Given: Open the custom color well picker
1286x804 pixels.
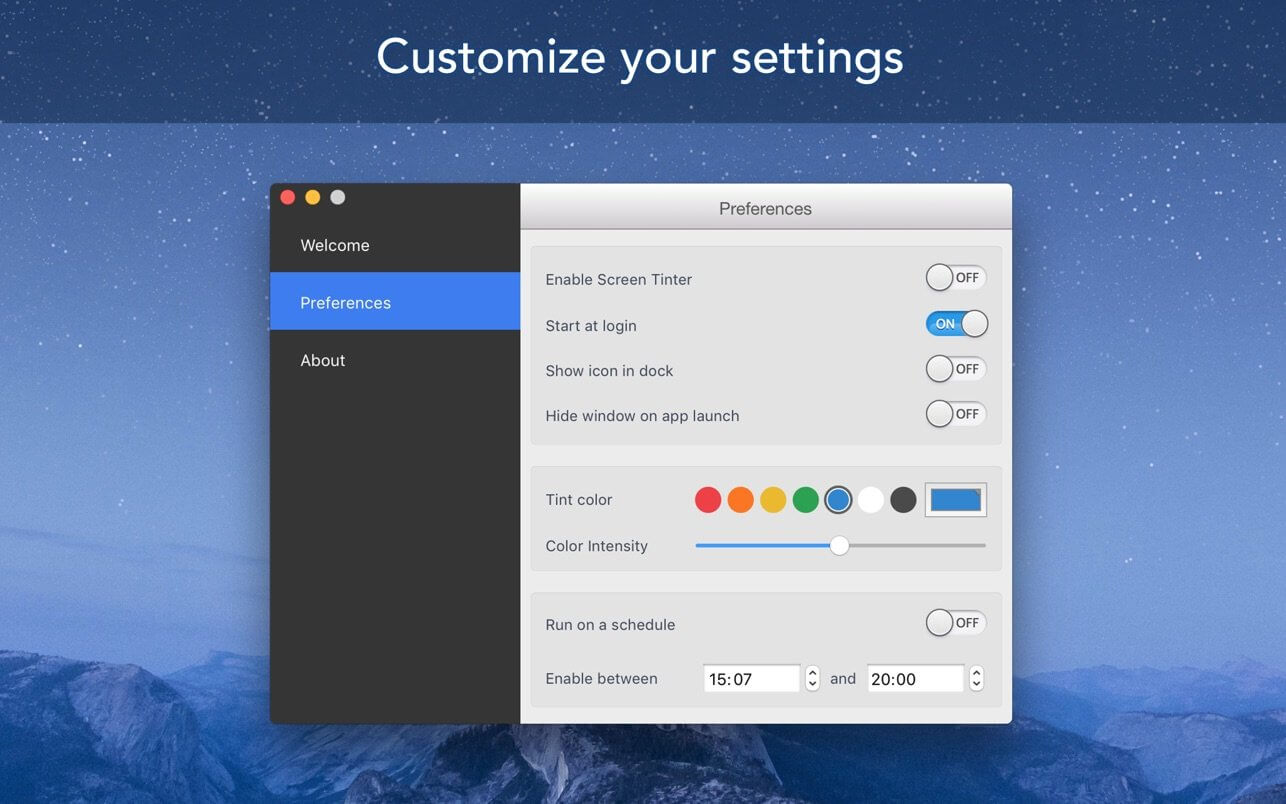Looking at the screenshot, I should tap(955, 500).
